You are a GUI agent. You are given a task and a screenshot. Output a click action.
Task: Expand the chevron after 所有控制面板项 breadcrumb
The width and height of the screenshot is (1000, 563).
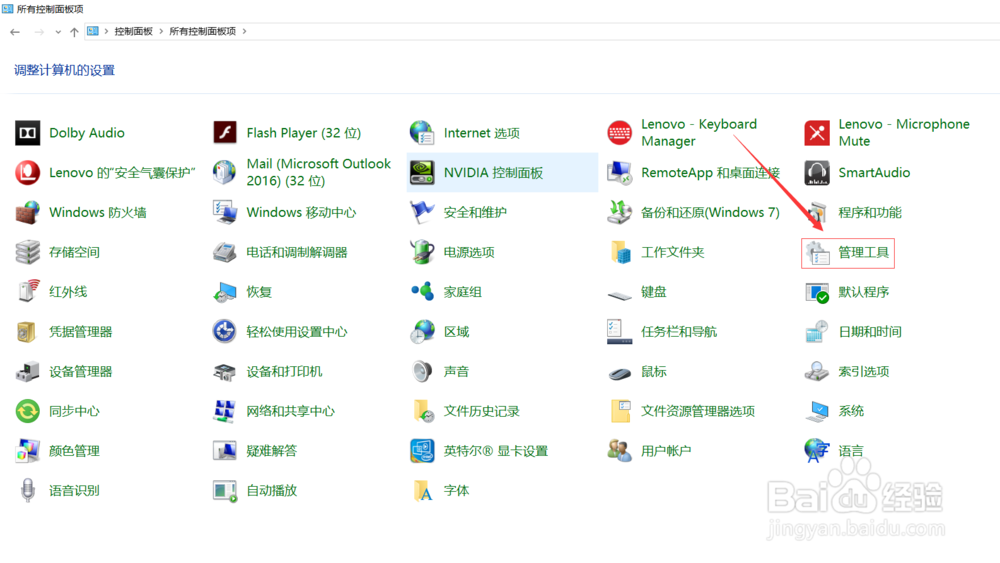click(x=244, y=31)
